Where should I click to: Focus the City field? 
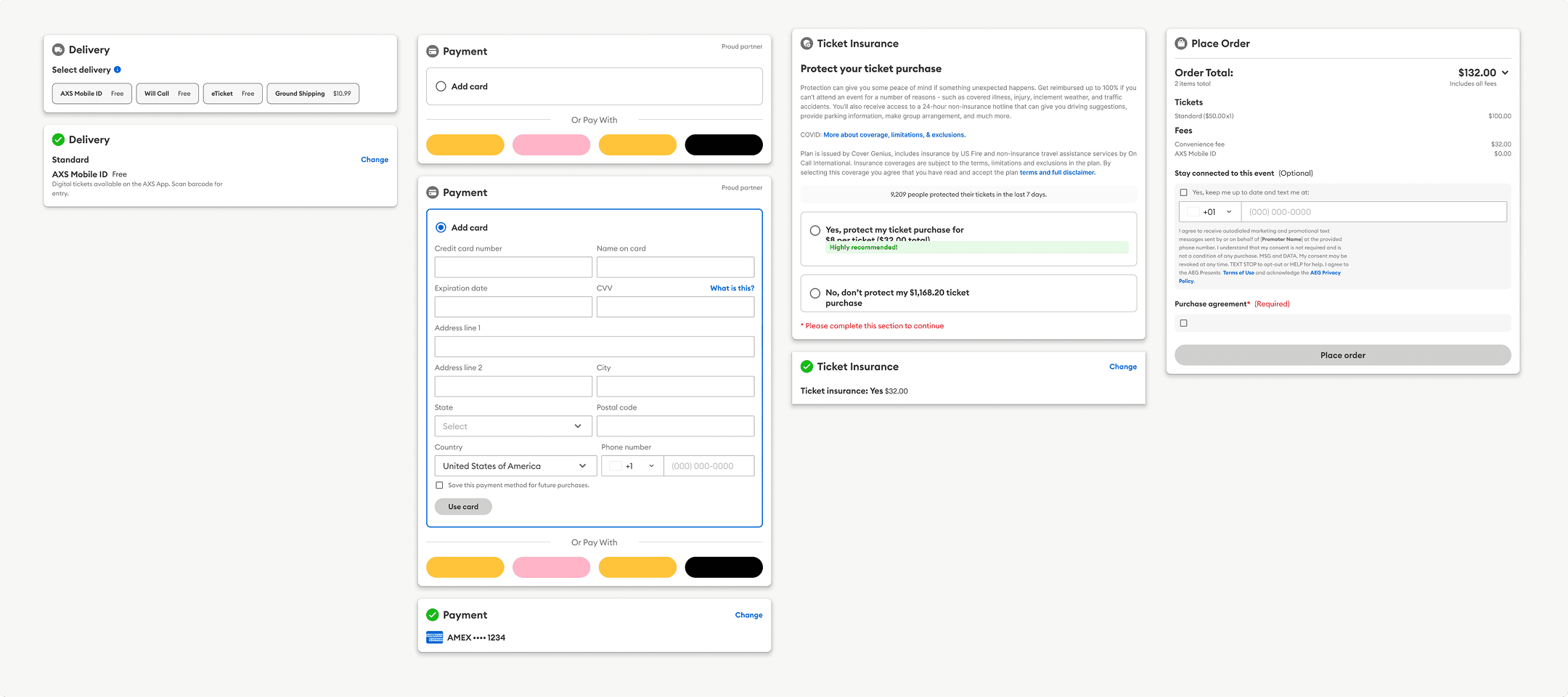675,386
